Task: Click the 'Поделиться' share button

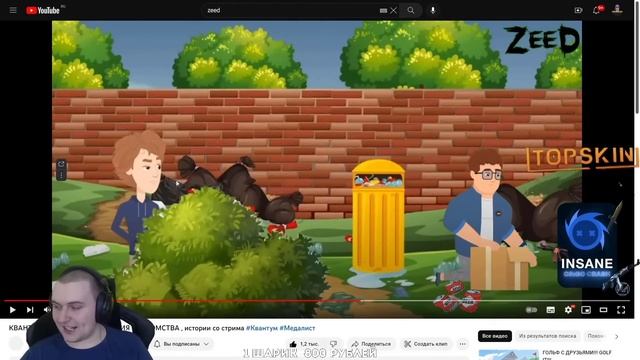Action: 371,344
